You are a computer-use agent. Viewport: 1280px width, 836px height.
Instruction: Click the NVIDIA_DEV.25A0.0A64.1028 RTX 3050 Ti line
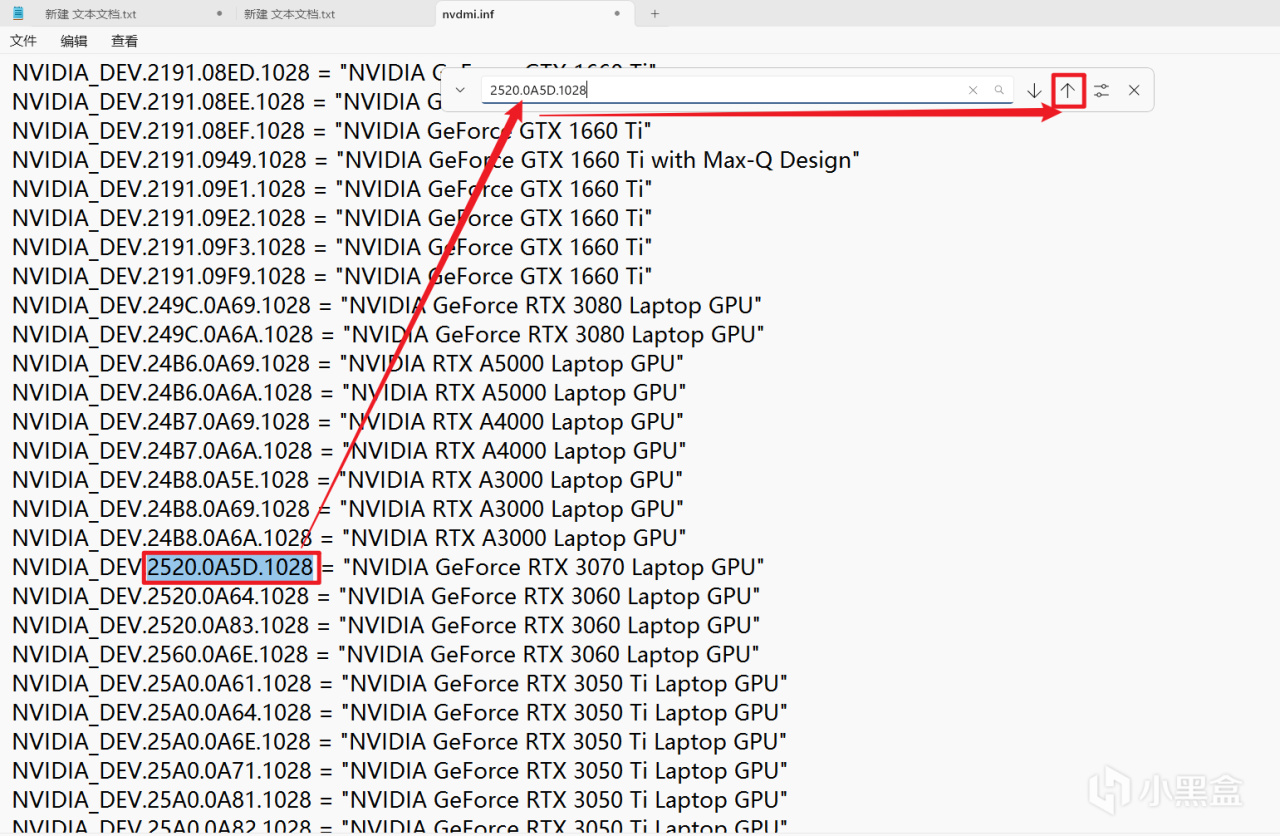point(400,712)
